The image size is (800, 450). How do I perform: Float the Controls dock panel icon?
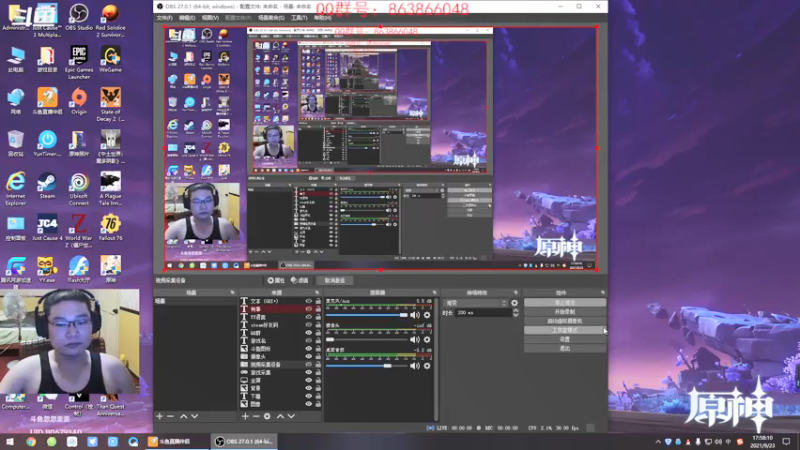point(603,292)
